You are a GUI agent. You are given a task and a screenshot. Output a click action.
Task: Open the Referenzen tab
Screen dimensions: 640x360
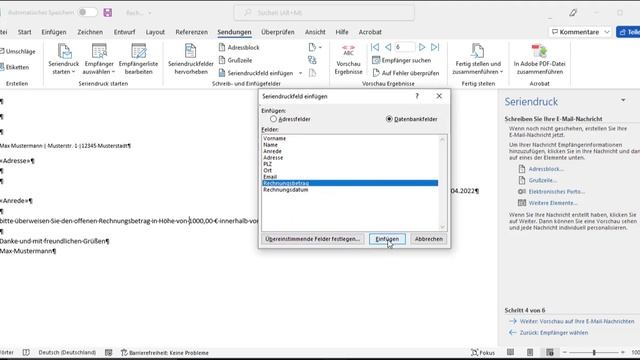click(191, 32)
